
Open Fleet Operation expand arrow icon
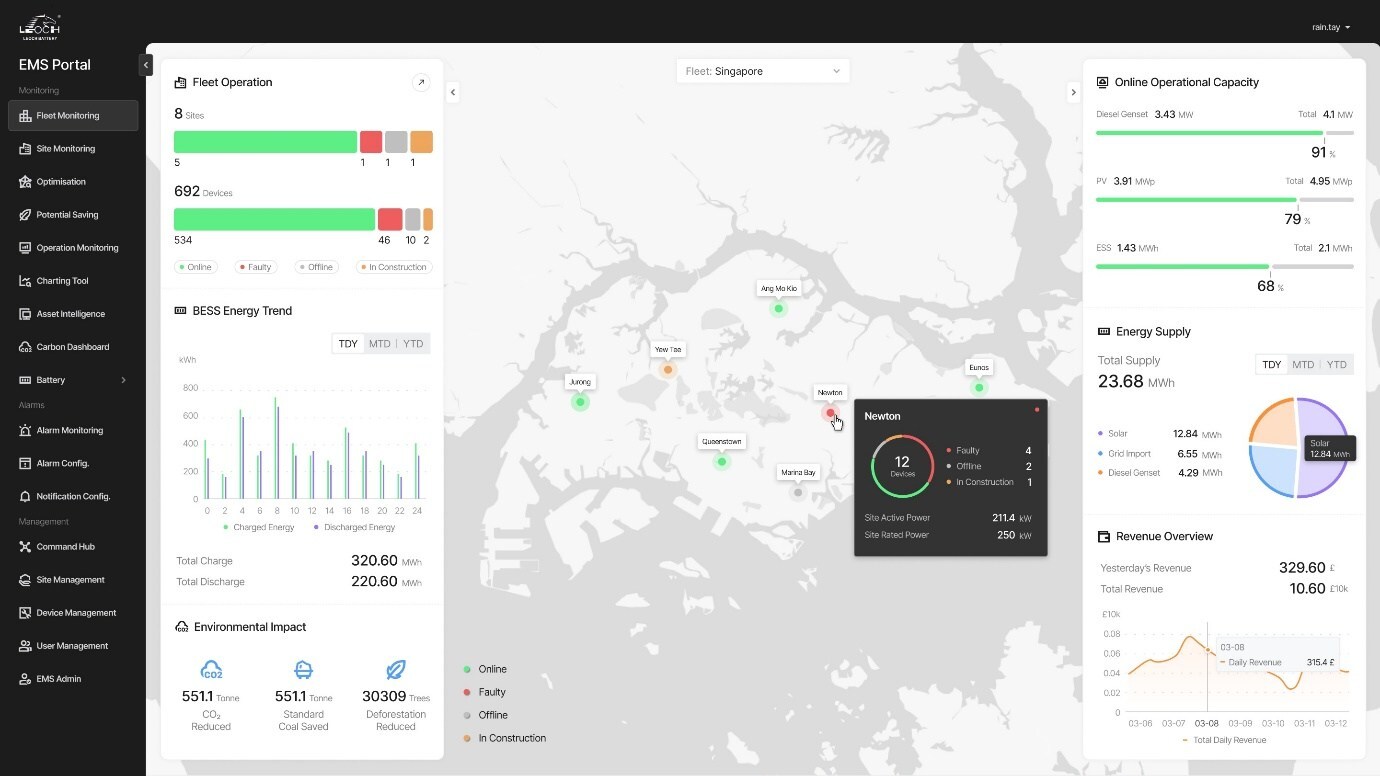tap(421, 83)
